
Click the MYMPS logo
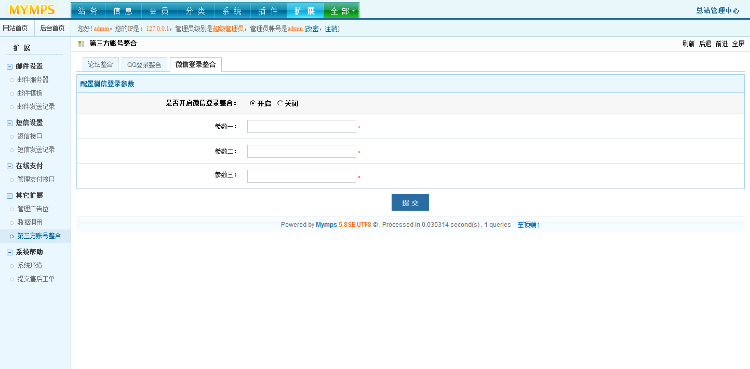[x=32, y=10]
